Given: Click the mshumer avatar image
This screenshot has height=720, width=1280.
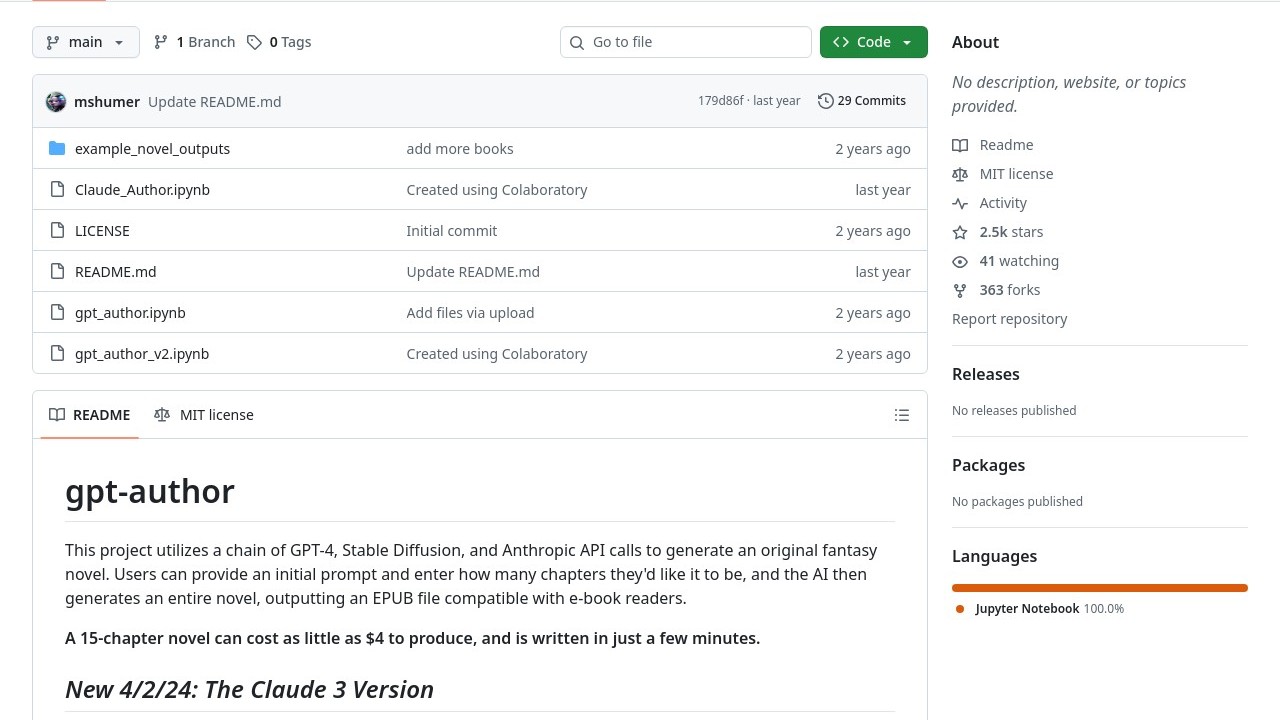Looking at the screenshot, I should click(56, 101).
